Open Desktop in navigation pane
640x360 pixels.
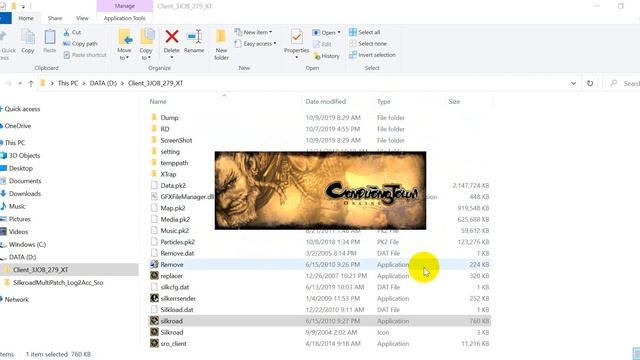[x=20, y=168]
